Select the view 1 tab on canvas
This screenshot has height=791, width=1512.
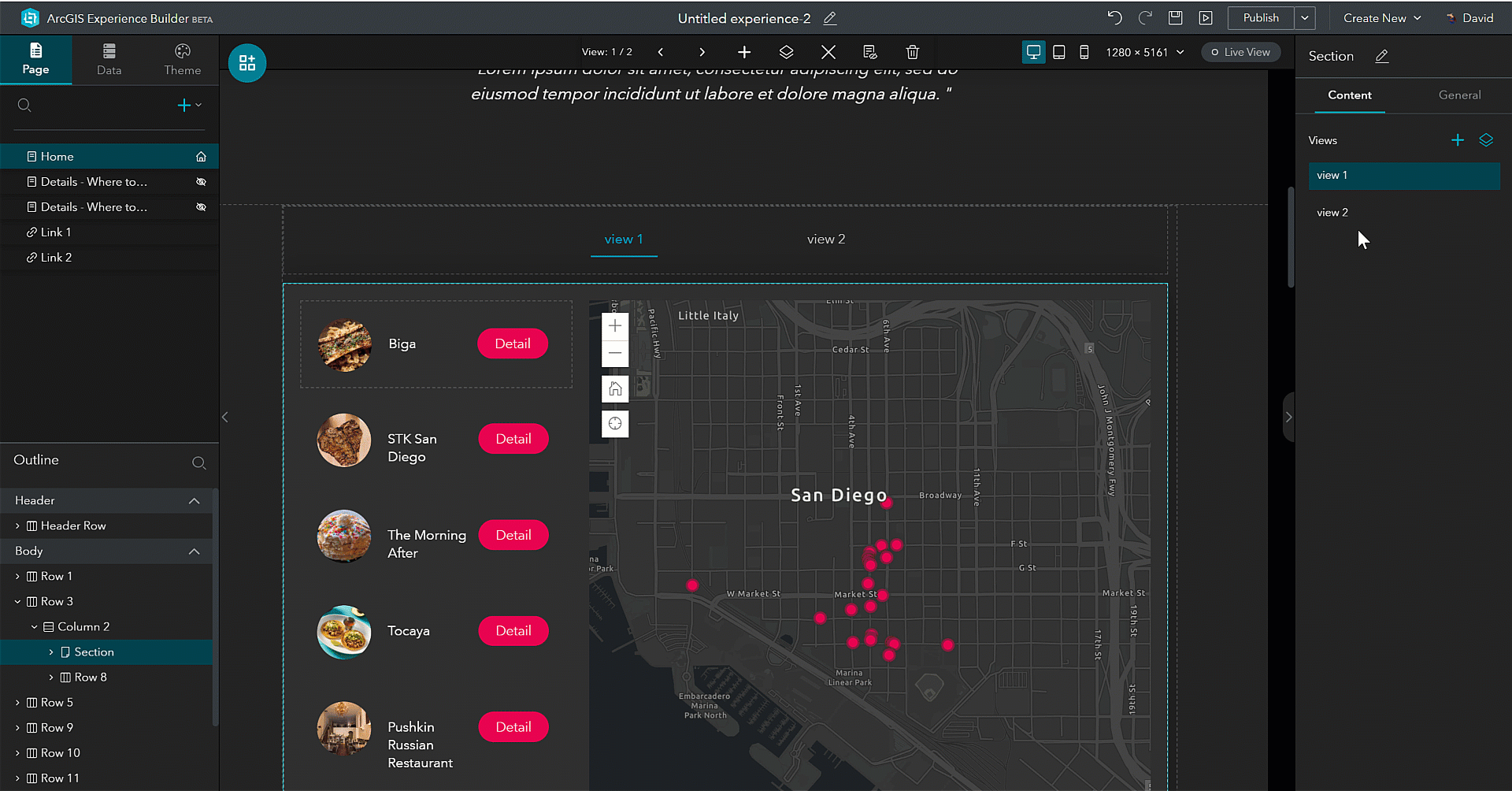[x=624, y=240]
